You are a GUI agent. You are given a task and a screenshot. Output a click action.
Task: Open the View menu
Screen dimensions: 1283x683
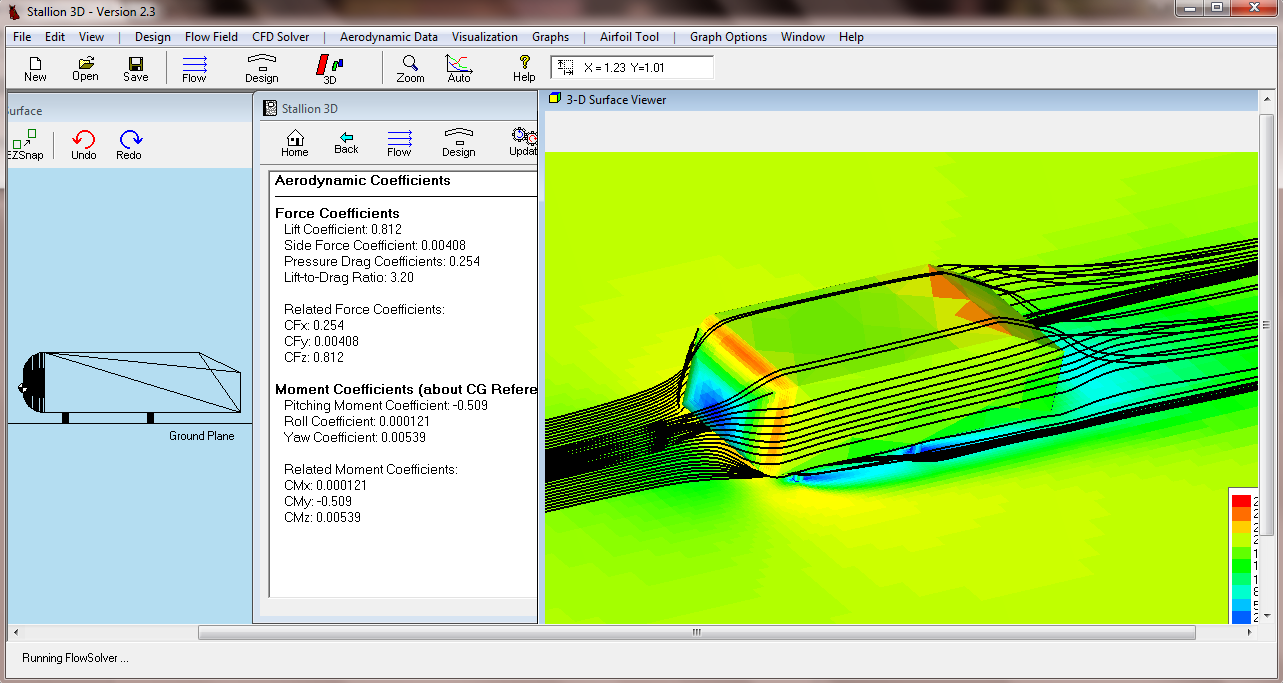92,37
